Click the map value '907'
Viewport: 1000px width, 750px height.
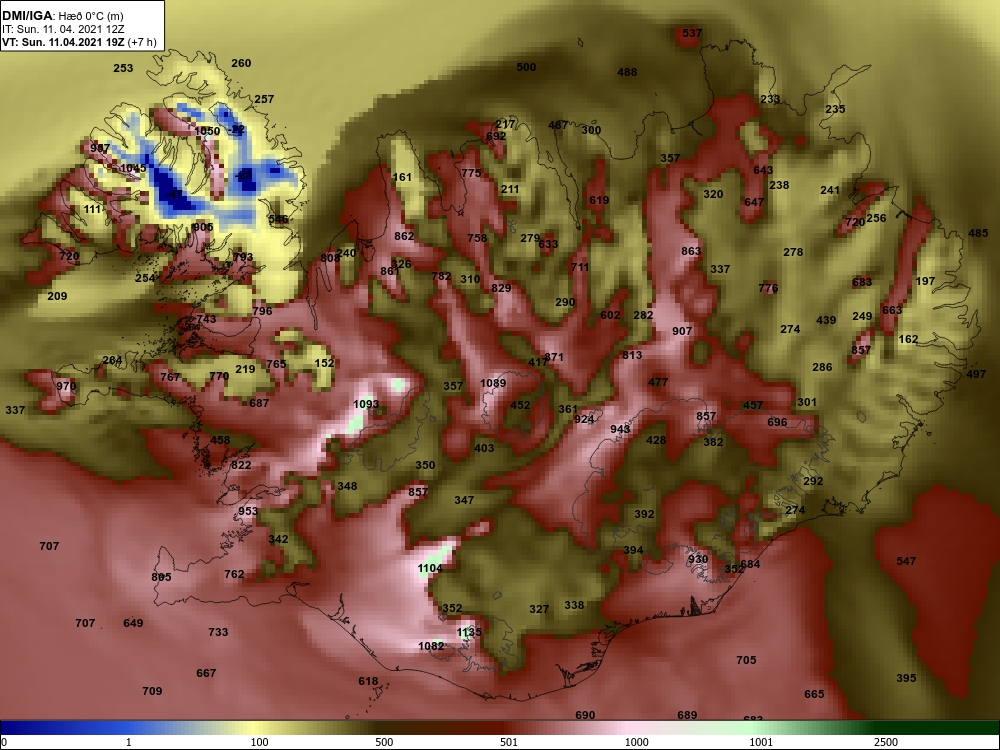point(682,331)
